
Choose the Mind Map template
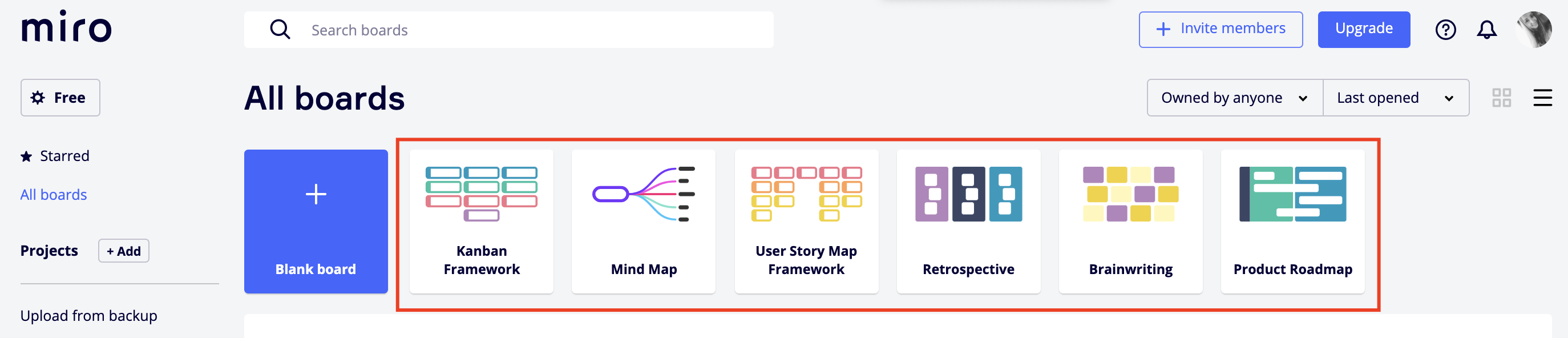(644, 221)
